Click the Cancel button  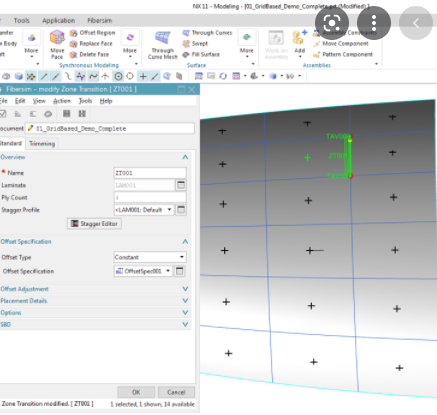pyautogui.click(x=176, y=392)
